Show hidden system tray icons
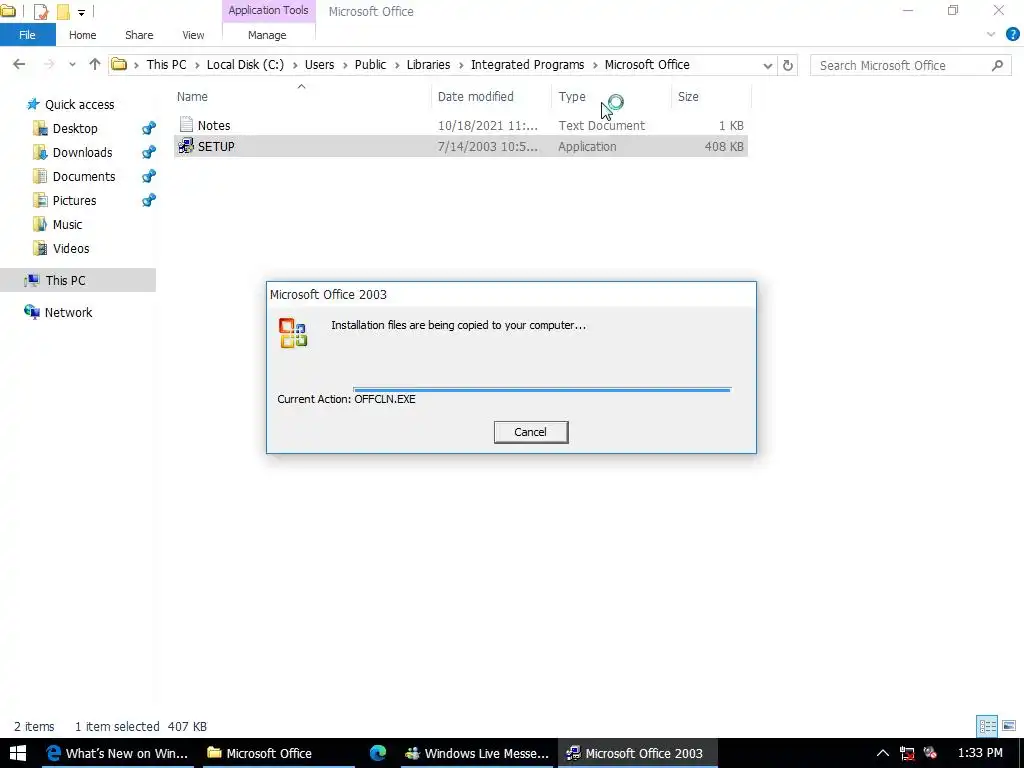The height and width of the screenshot is (768, 1024). point(882,753)
